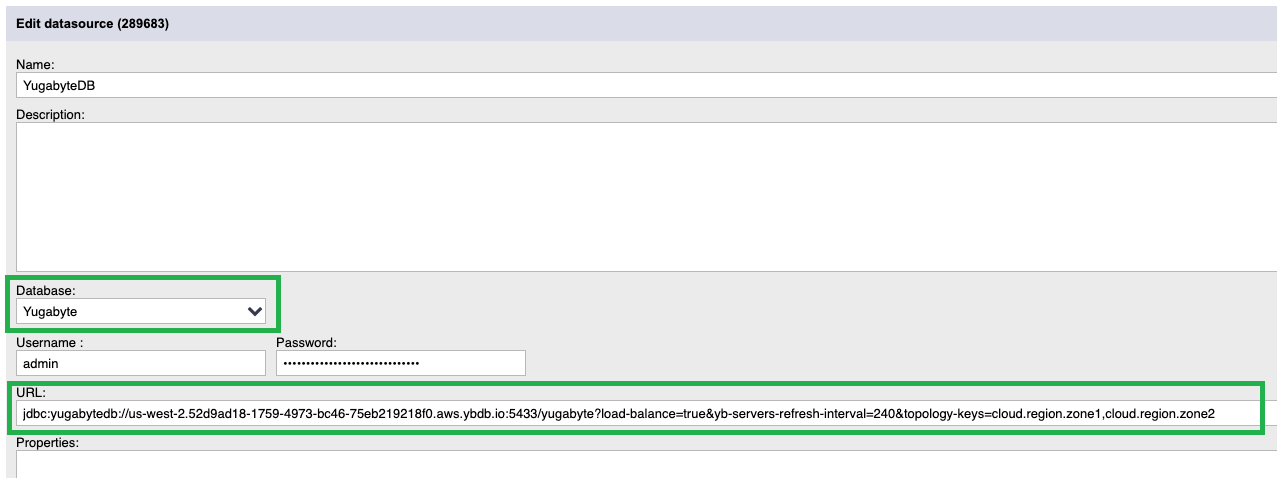This screenshot has height=478, width=1277.
Task: Click the Username field containing admin
Action: (141, 363)
